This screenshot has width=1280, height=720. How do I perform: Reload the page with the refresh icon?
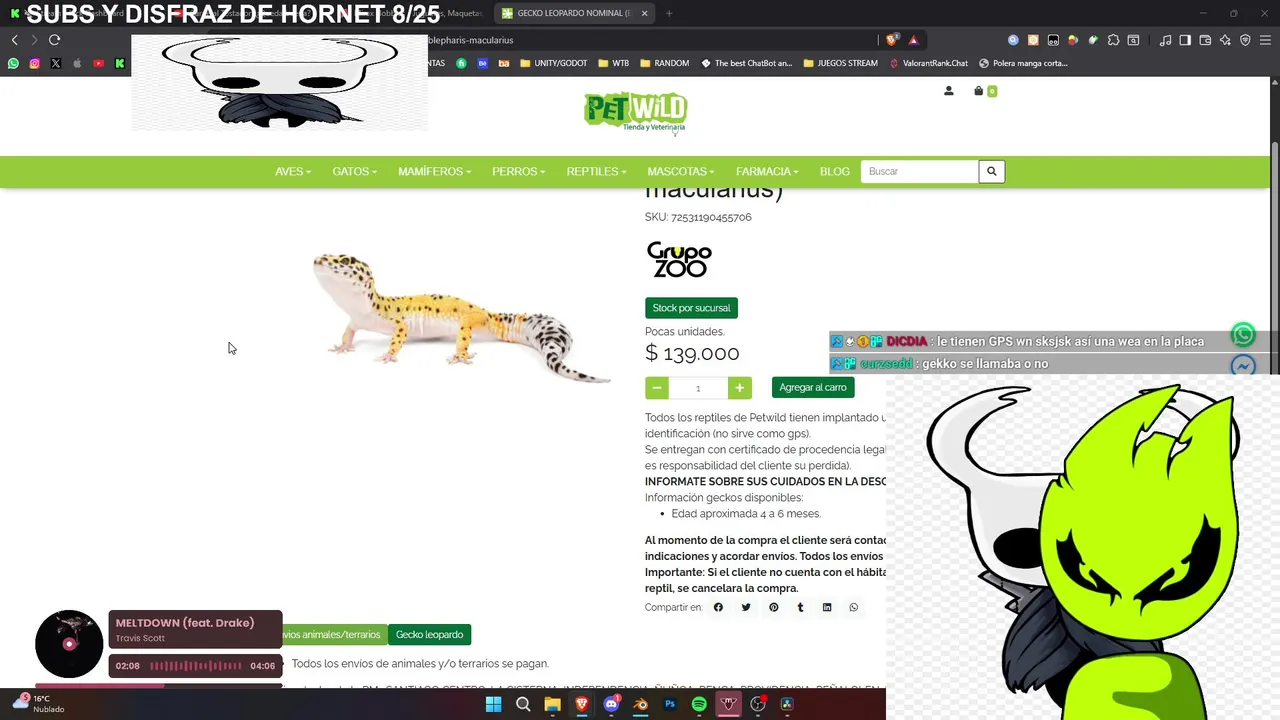(x=54, y=40)
